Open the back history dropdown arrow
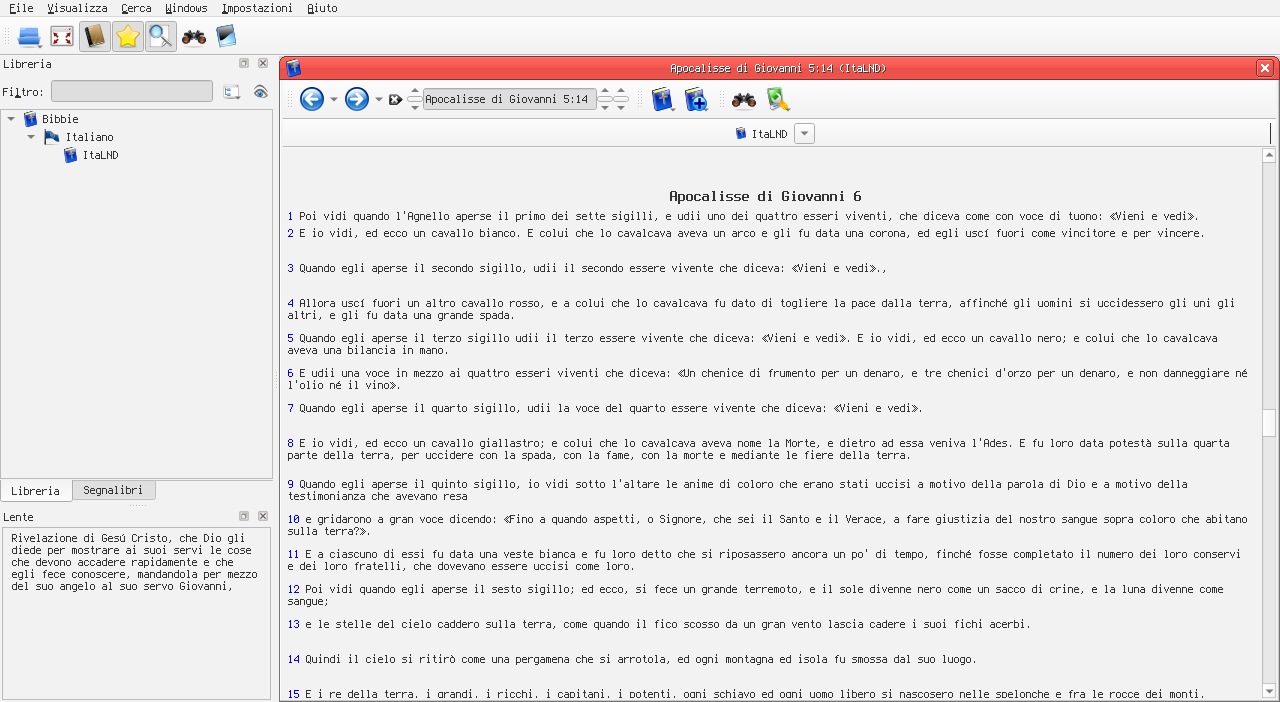1280x702 pixels. [x=334, y=99]
